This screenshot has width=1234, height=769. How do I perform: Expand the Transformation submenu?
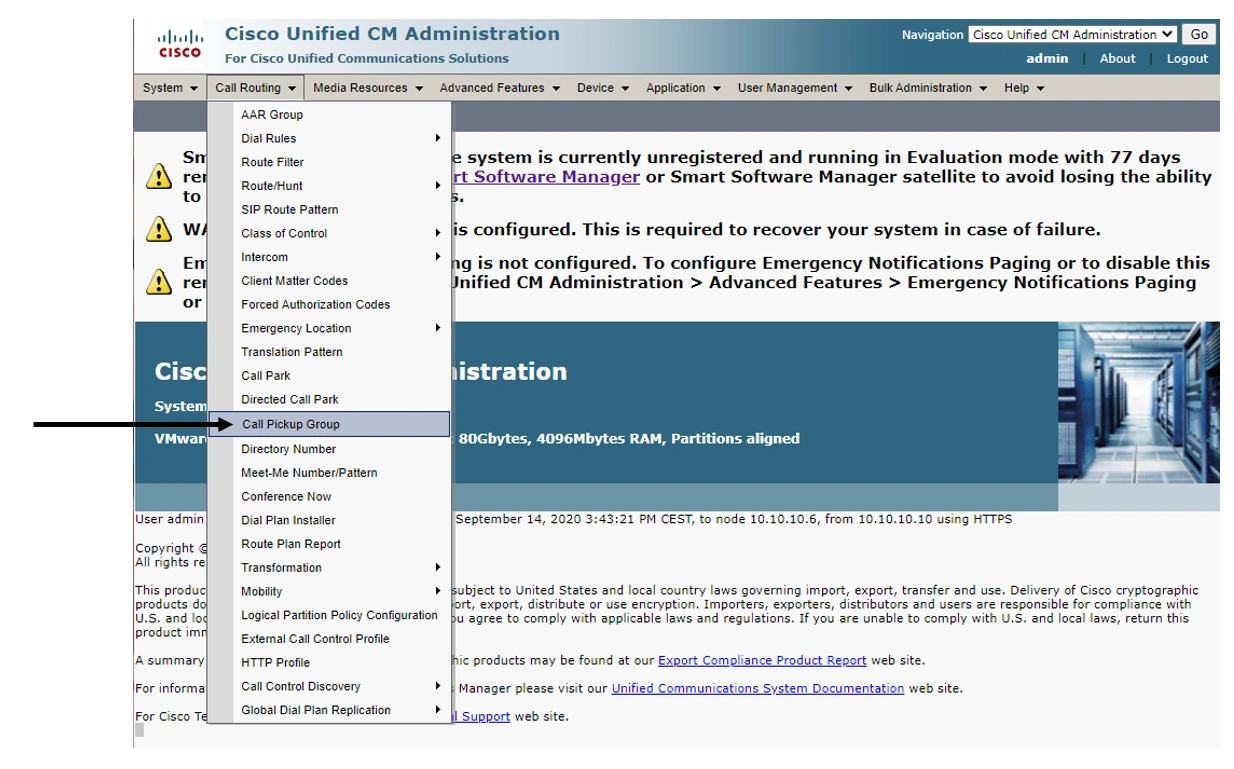coord(329,568)
